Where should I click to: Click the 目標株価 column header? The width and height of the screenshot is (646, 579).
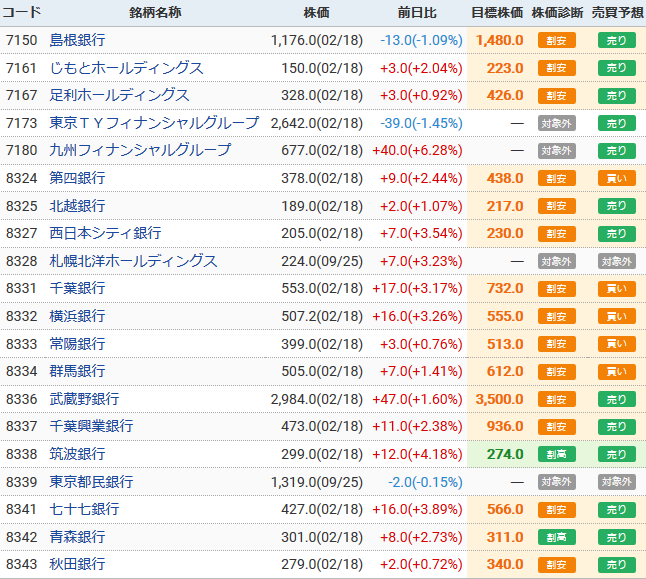(497, 12)
